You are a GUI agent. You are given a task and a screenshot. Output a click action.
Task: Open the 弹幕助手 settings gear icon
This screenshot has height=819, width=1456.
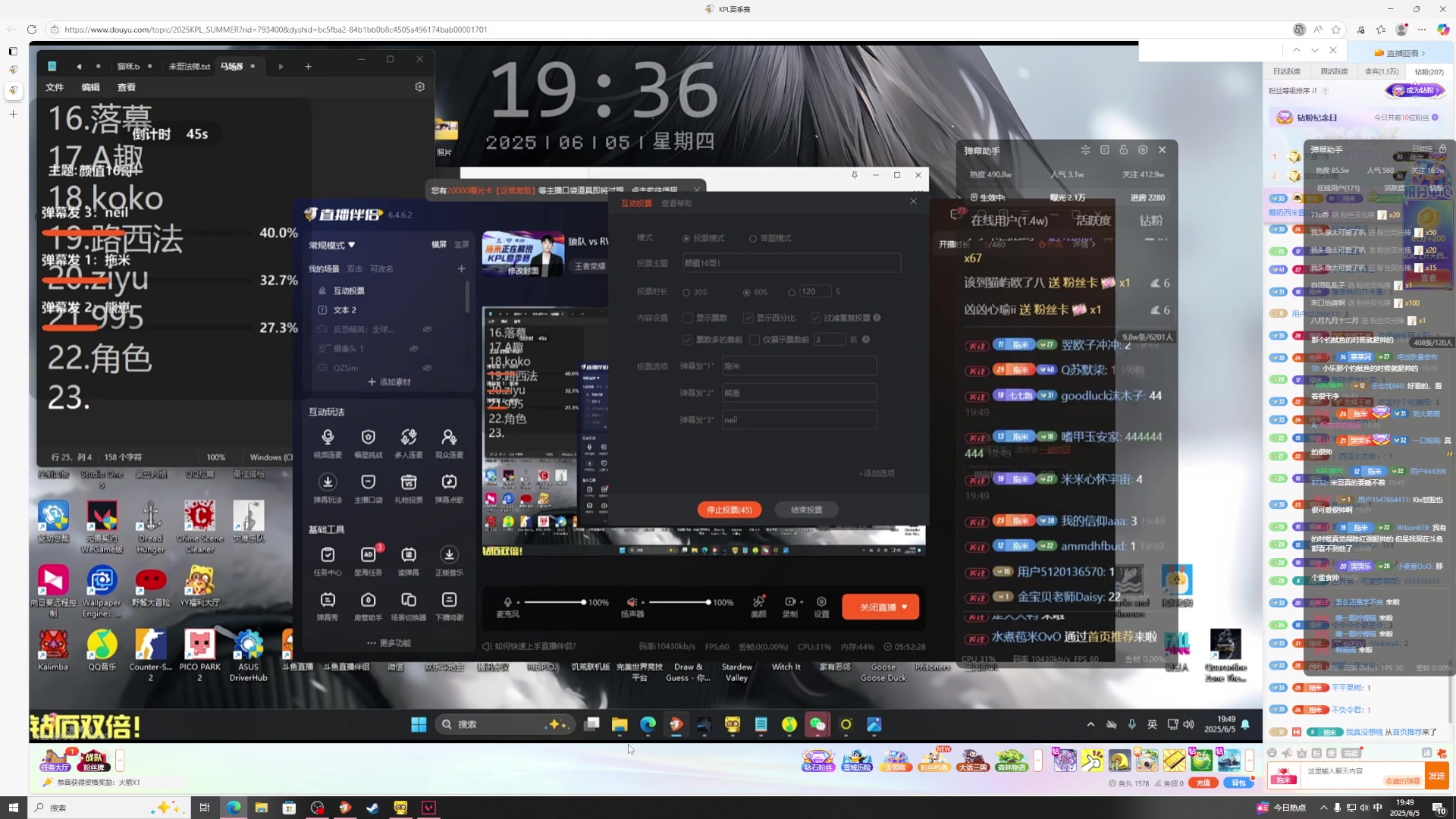click(1143, 150)
